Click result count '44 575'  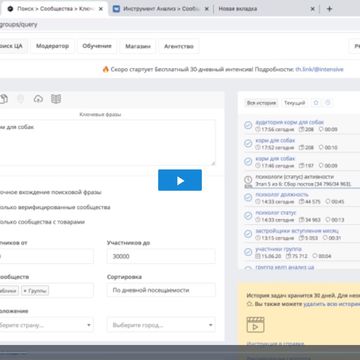coord(312,202)
